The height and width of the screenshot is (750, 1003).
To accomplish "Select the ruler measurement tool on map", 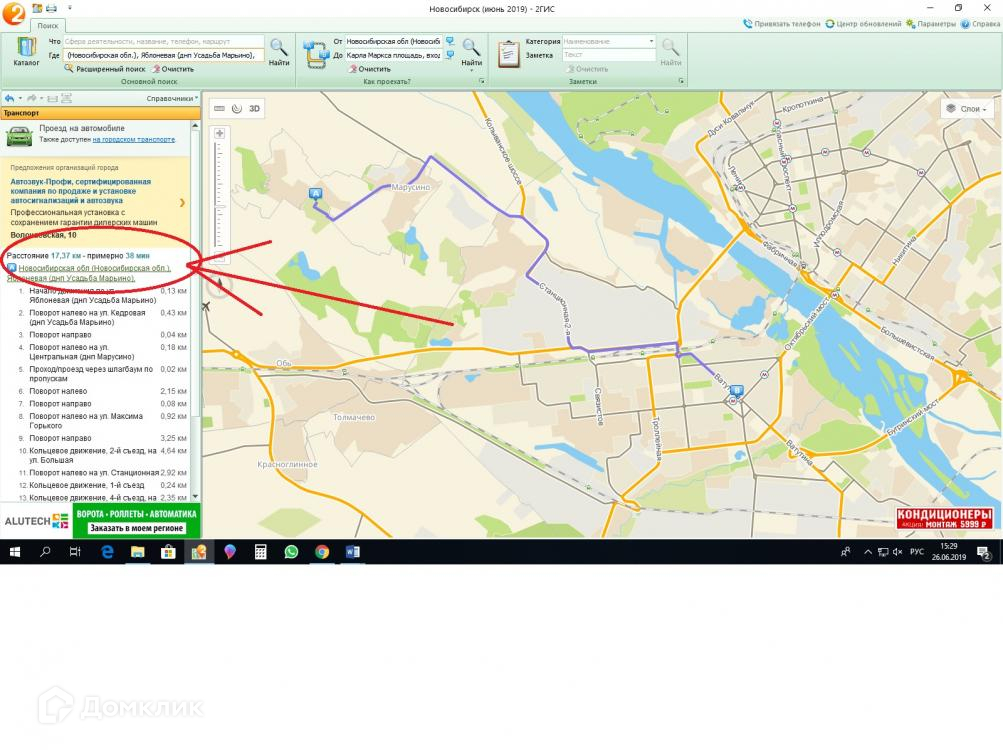I will pyautogui.click(x=219, y=108).
